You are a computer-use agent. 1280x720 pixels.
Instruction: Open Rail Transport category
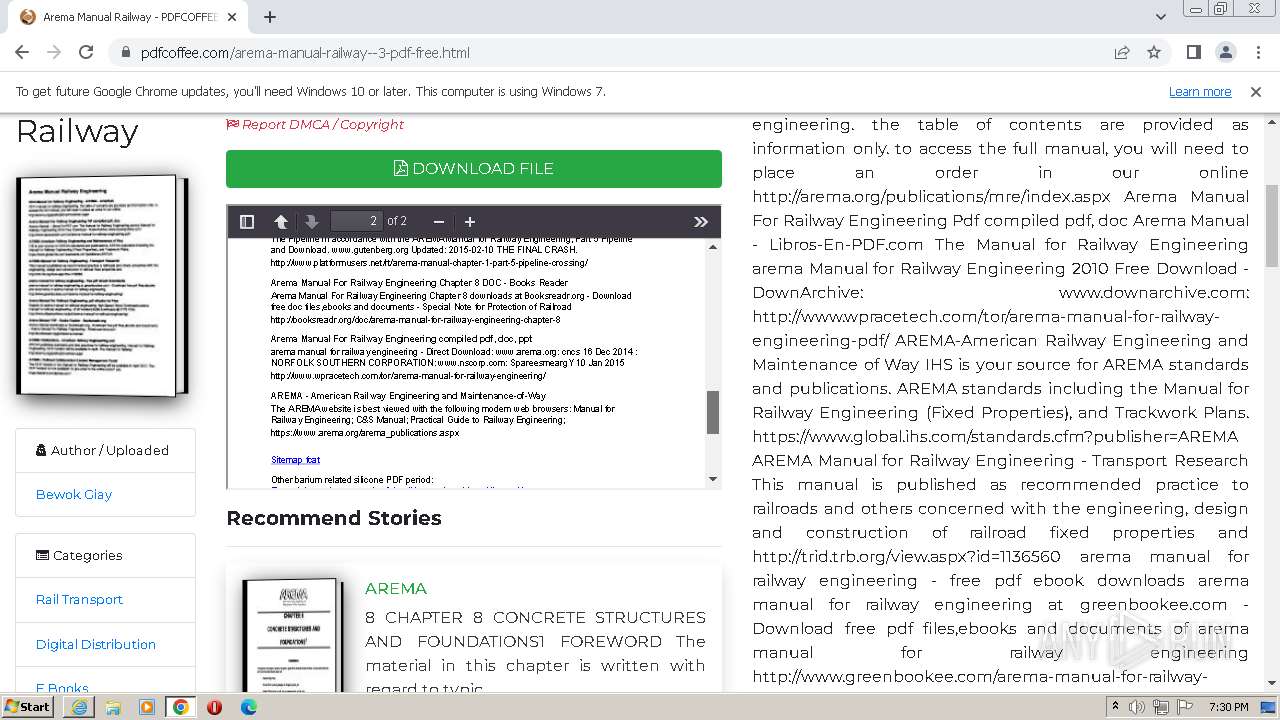coord(79,599)
